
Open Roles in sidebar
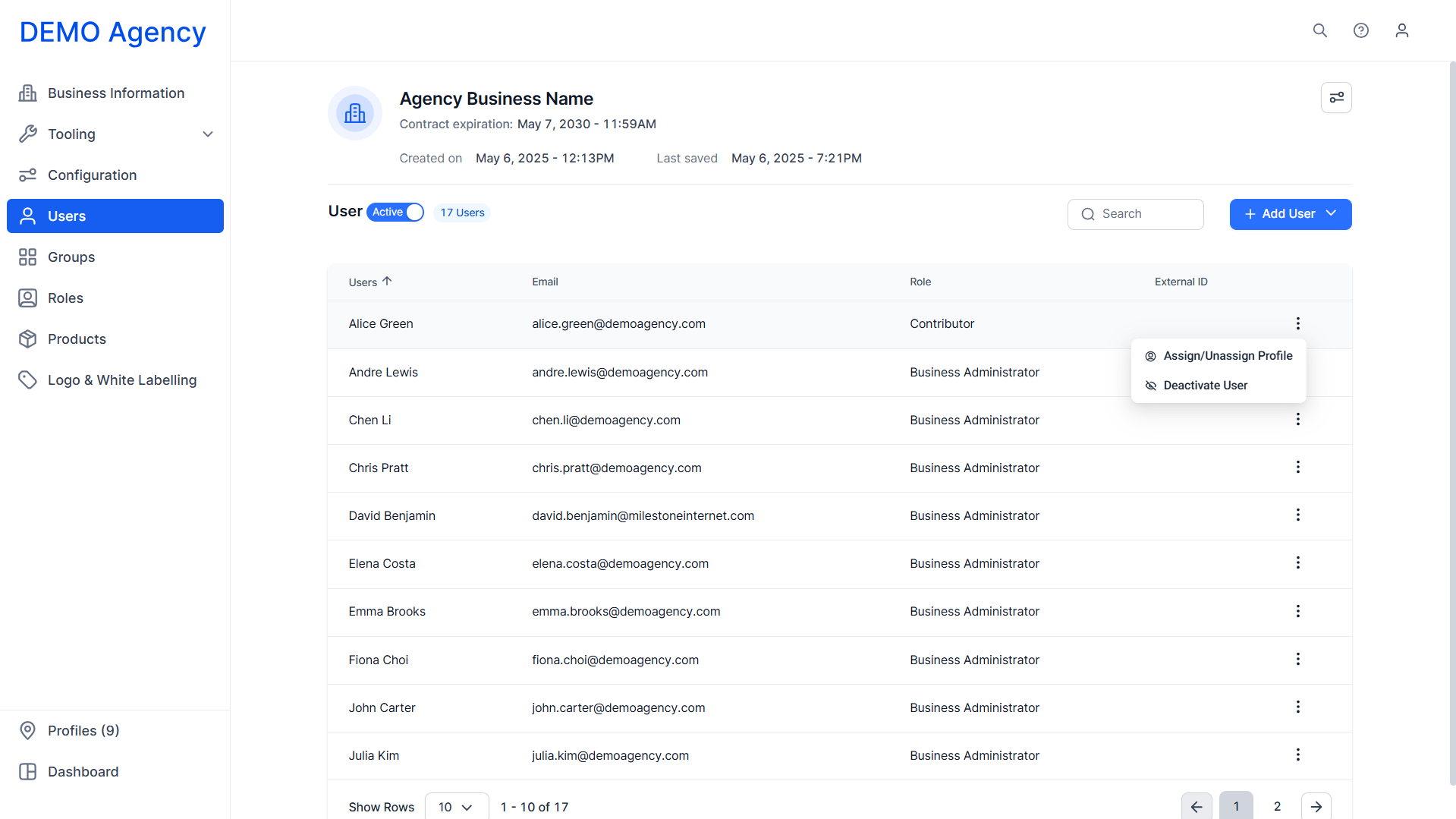tap(115, 298)
